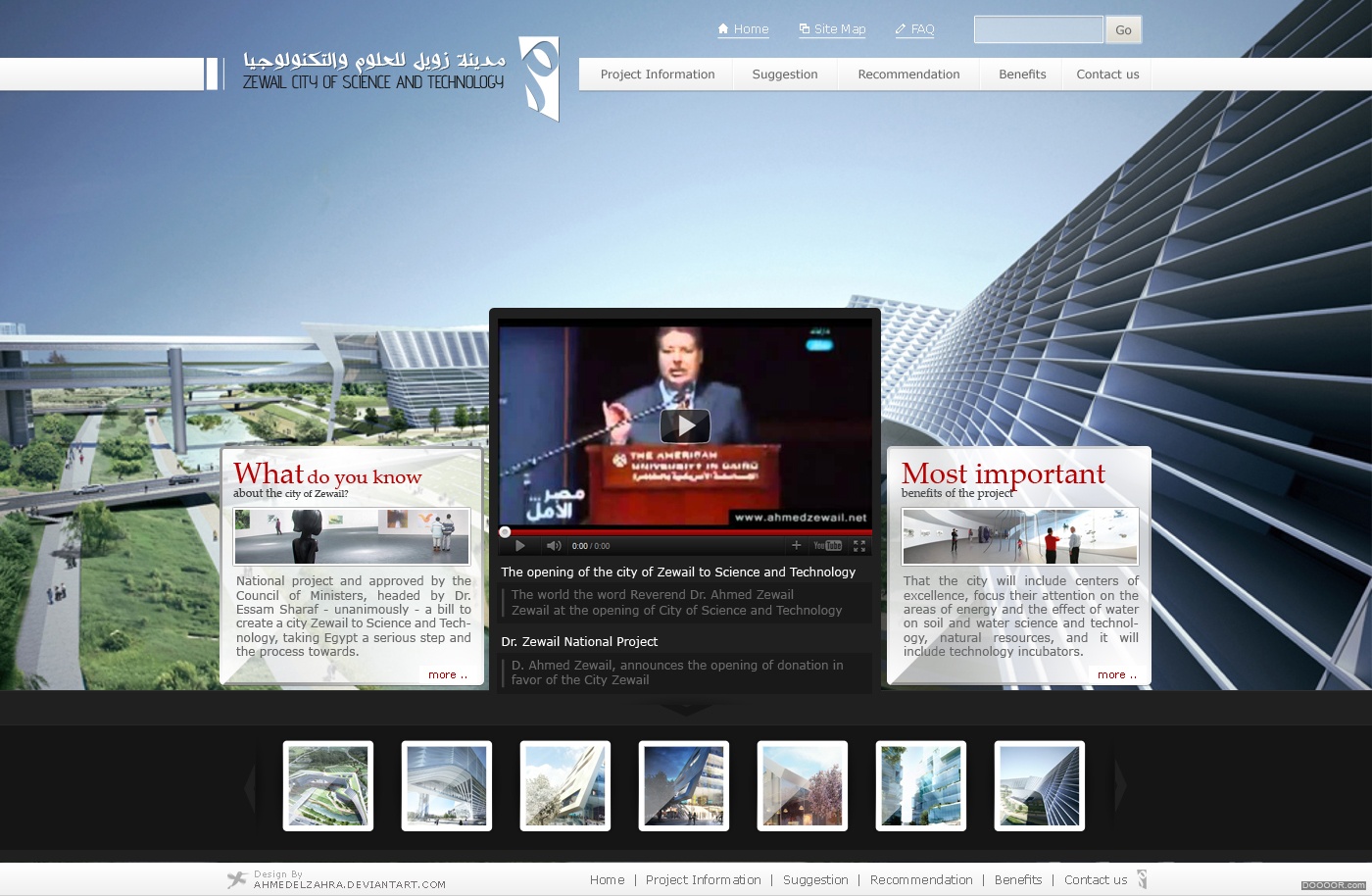Click the small logo icon at footer right end
The width and height of the screenshot is (1372, 896).
(x=1142, y=879)
